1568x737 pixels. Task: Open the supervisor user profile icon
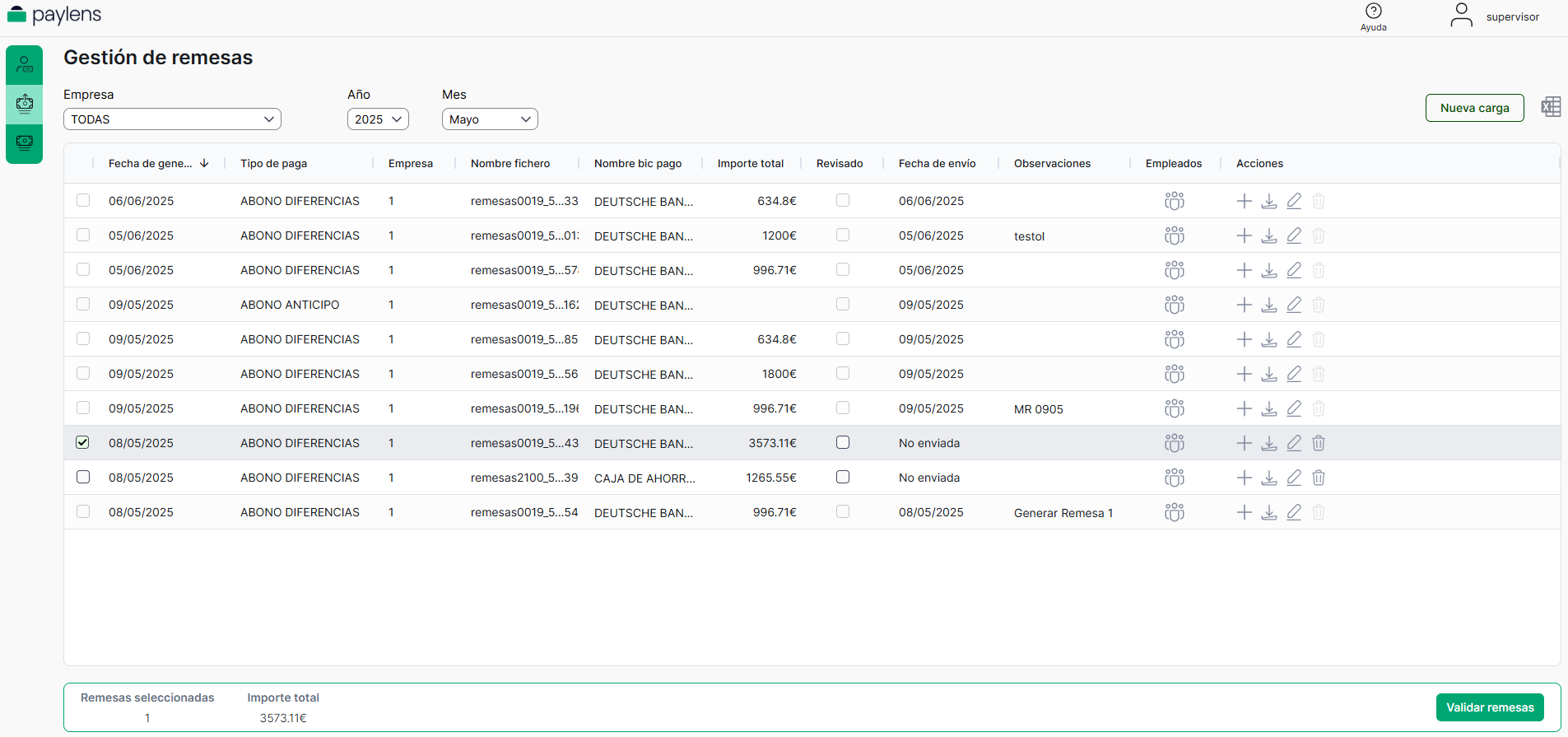(1461, 15)
